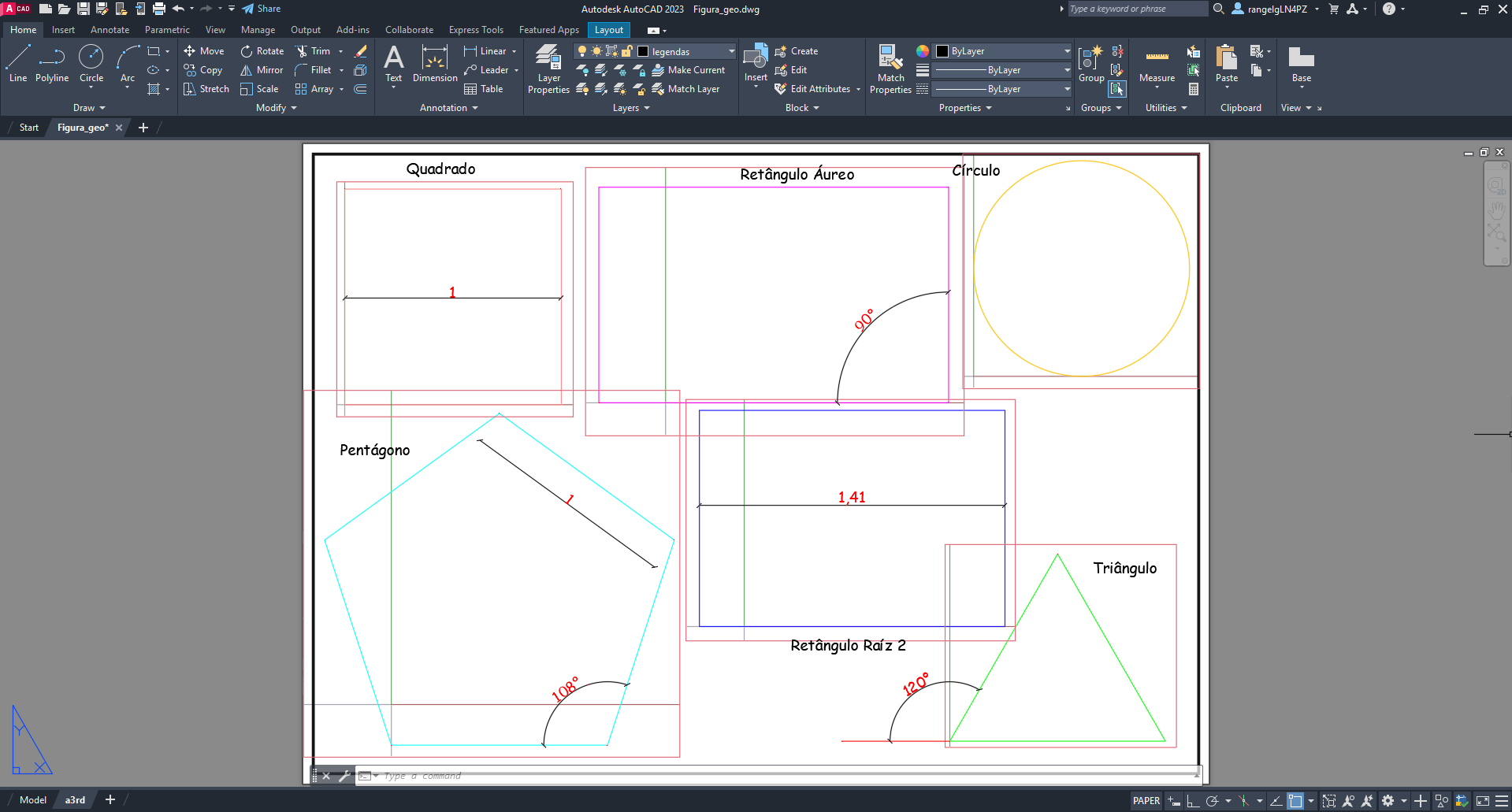Viewport: 1512px width, 812px height.
Task: Open the ByLayer color dropdown
Action: 1067,51
